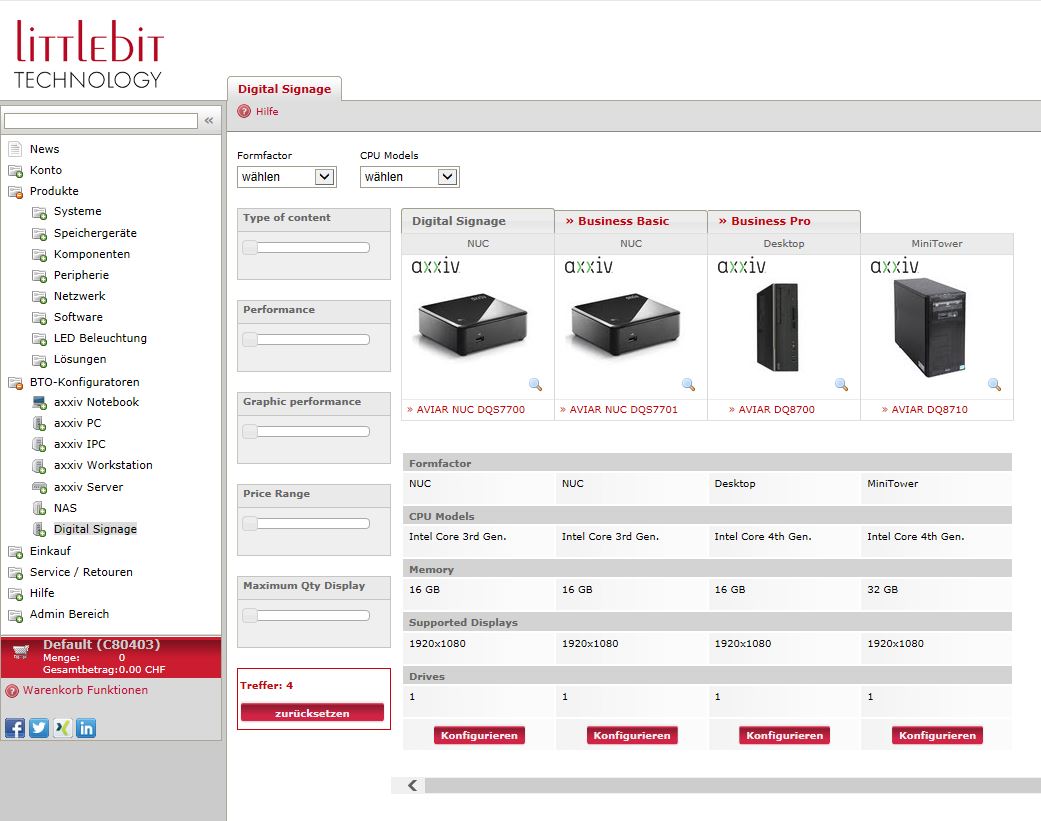Open Warenkorb Funktionen link
This screenshot has height=821, width=1041.
[86, 690]
